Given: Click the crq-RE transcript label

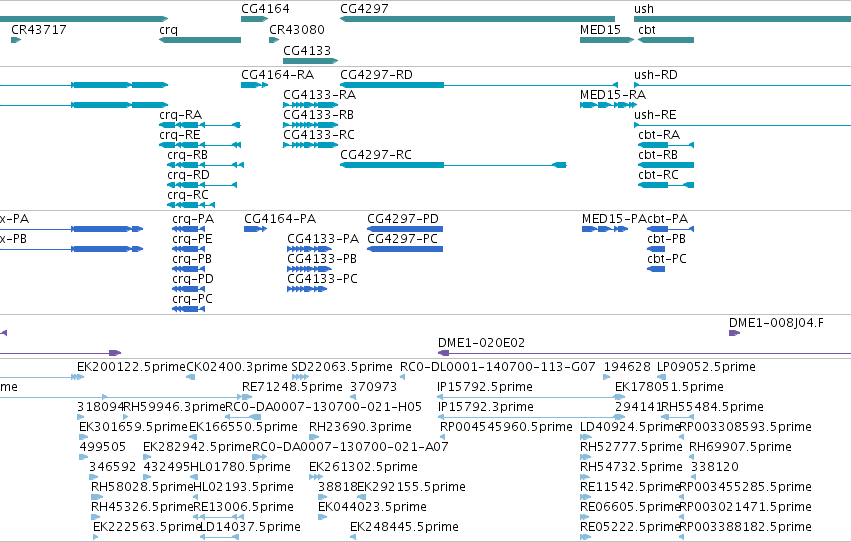Looking at the screenshot, I should tap(180, 135).
